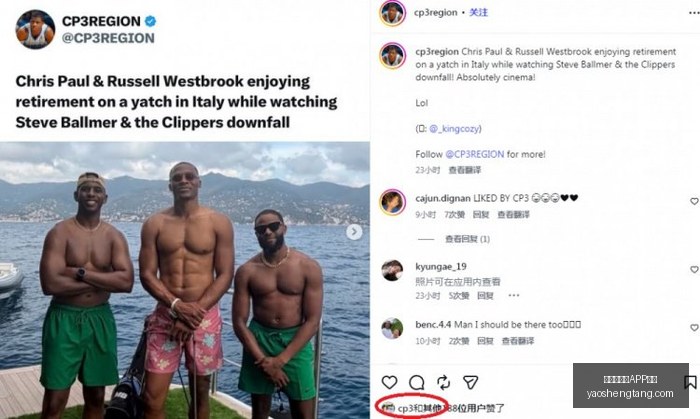Like benc.4.4's comment heart
This screenshot has width=700, height=419.
pos(694,328)
